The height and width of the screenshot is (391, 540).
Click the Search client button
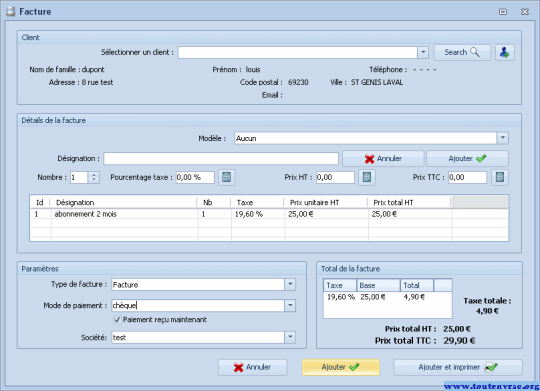tap(462, 53)
